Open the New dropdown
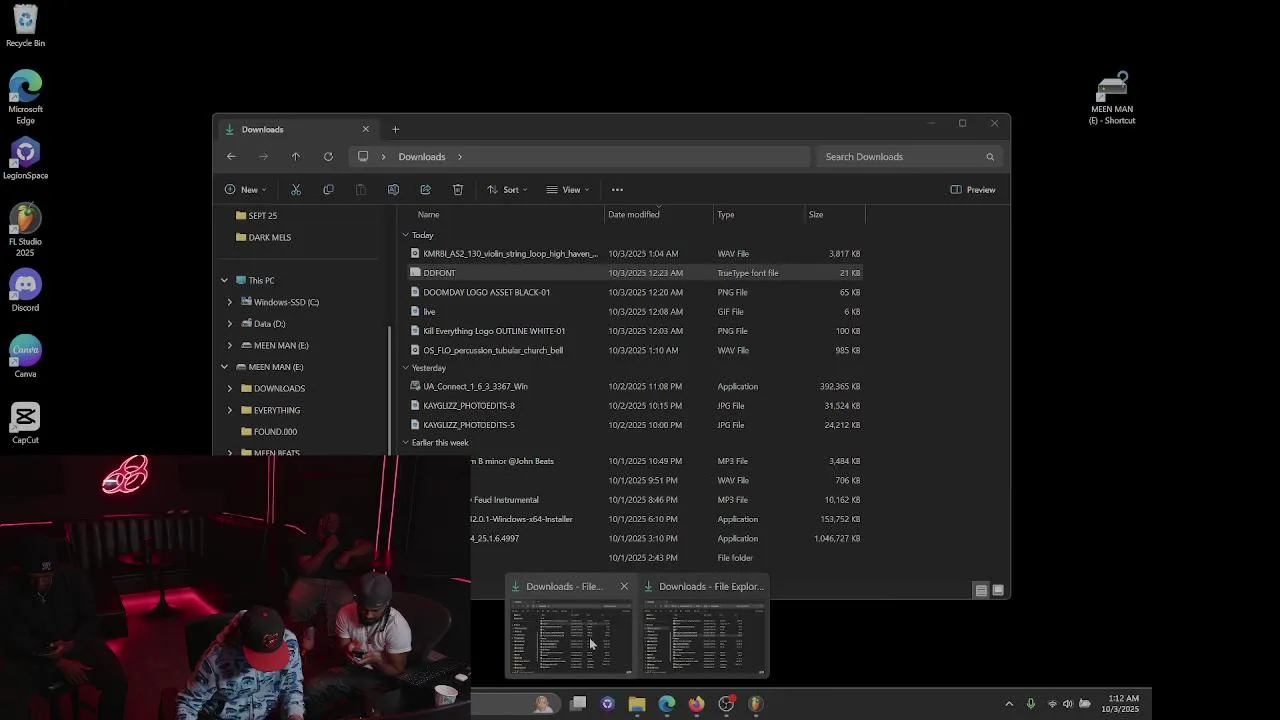 [x=246, y=190]
